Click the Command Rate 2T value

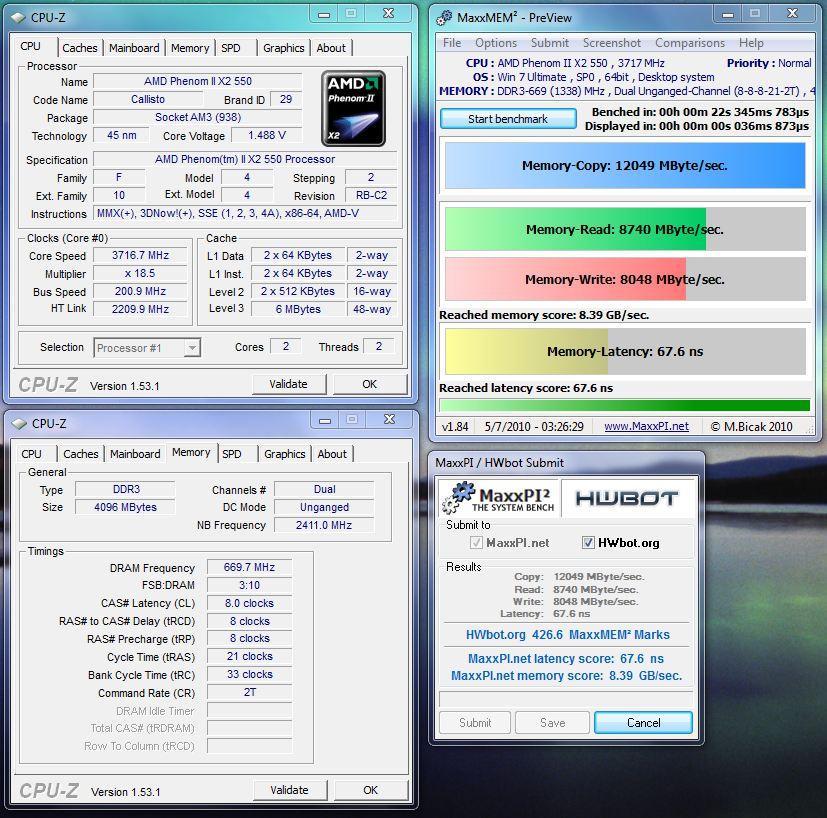(x=249, y=692)
